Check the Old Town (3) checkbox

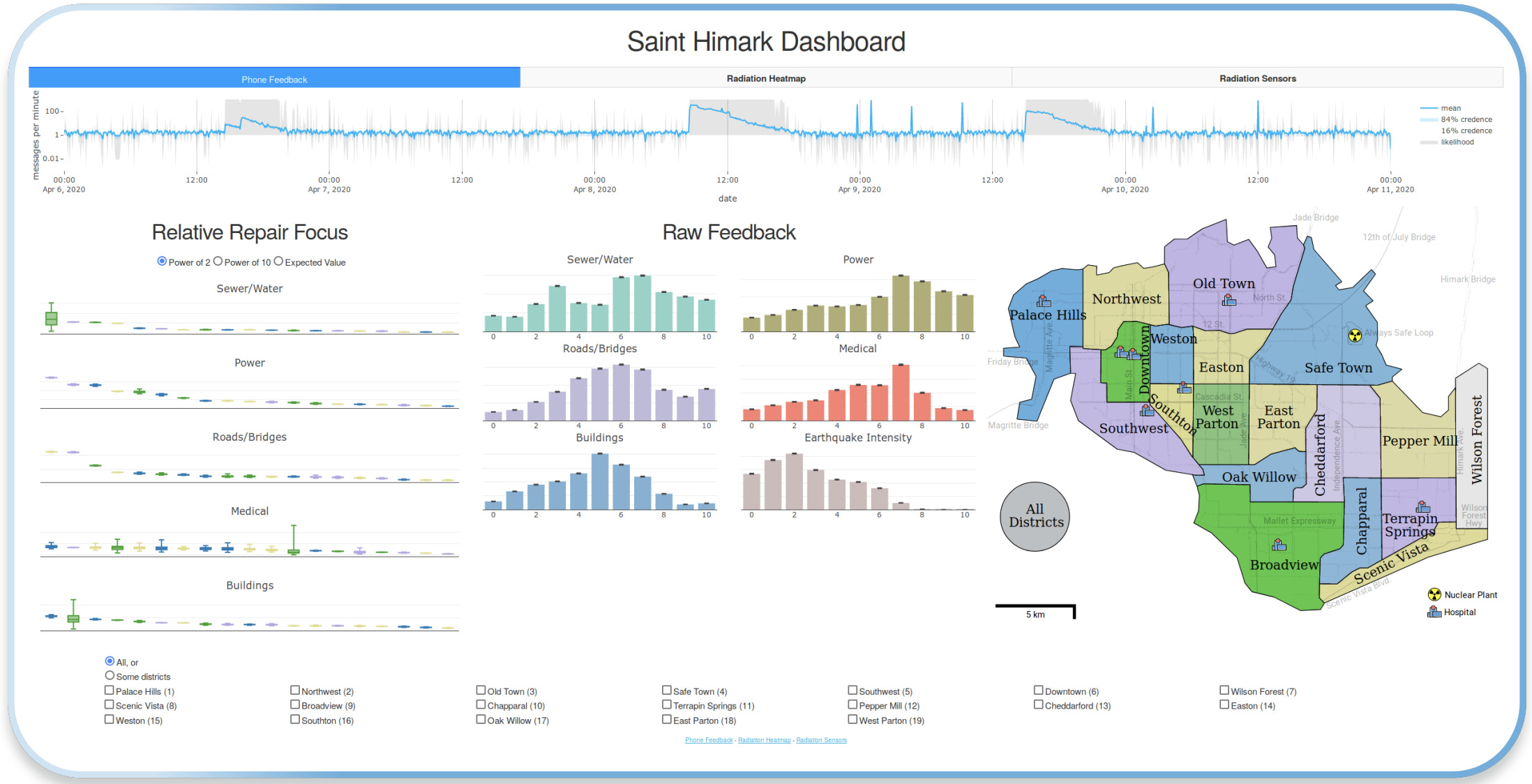point(481,691)
